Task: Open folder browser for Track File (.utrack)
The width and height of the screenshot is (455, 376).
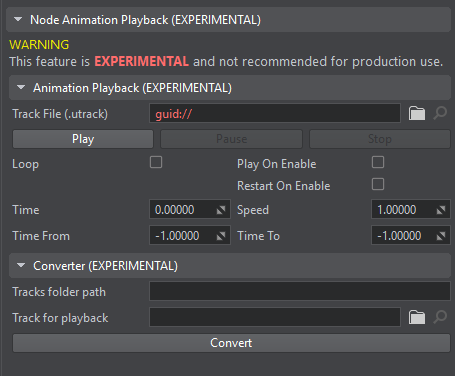Action: coord(417,113)
